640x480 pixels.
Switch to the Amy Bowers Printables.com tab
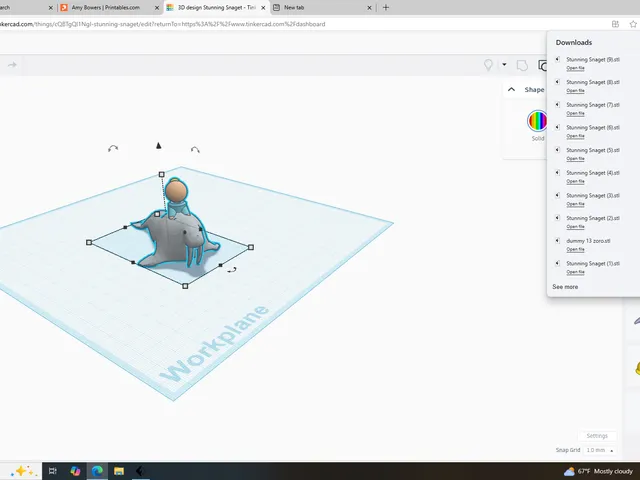click(105, 7)
